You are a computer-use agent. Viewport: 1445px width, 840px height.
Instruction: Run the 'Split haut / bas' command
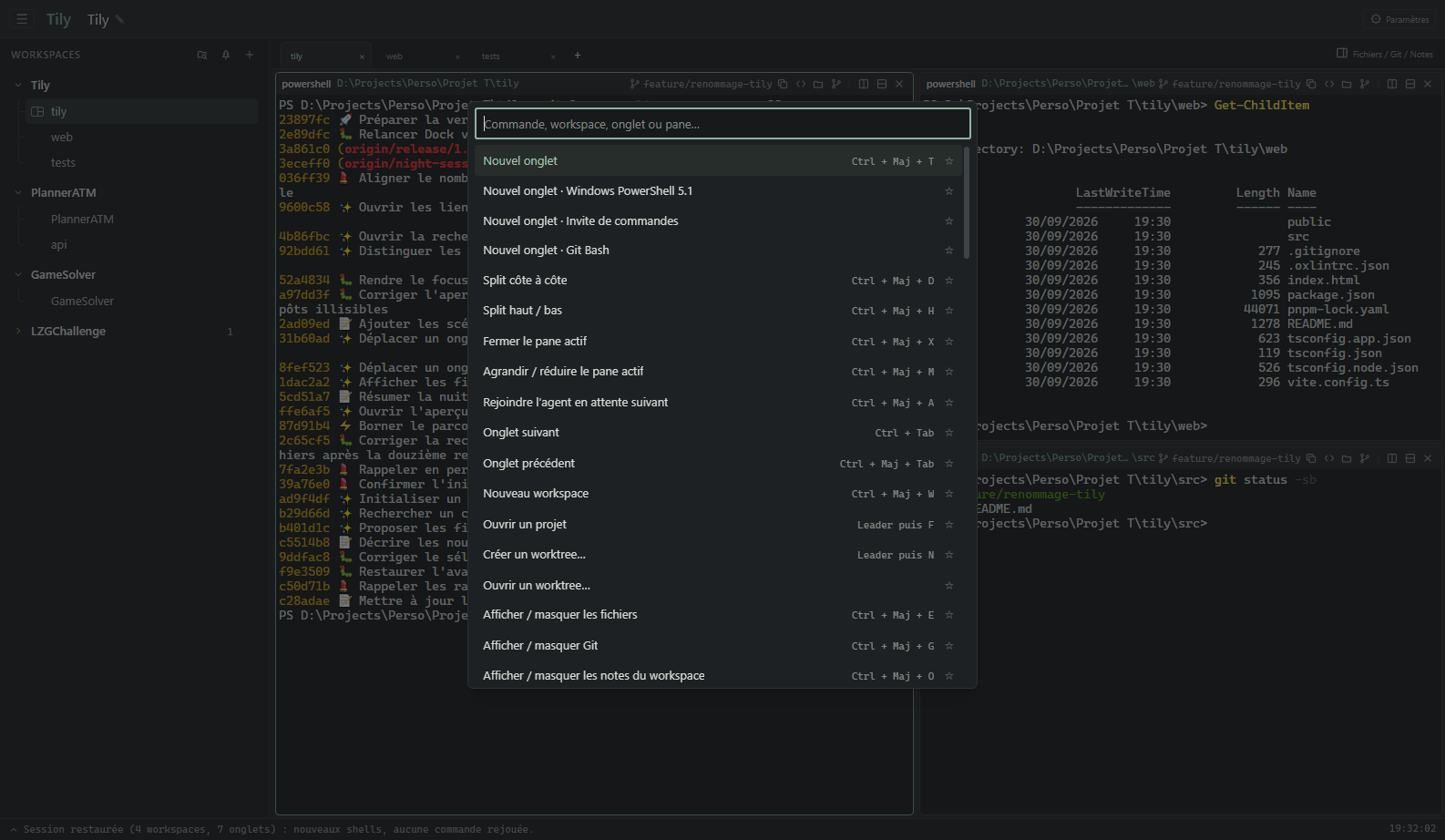[718, 311]
